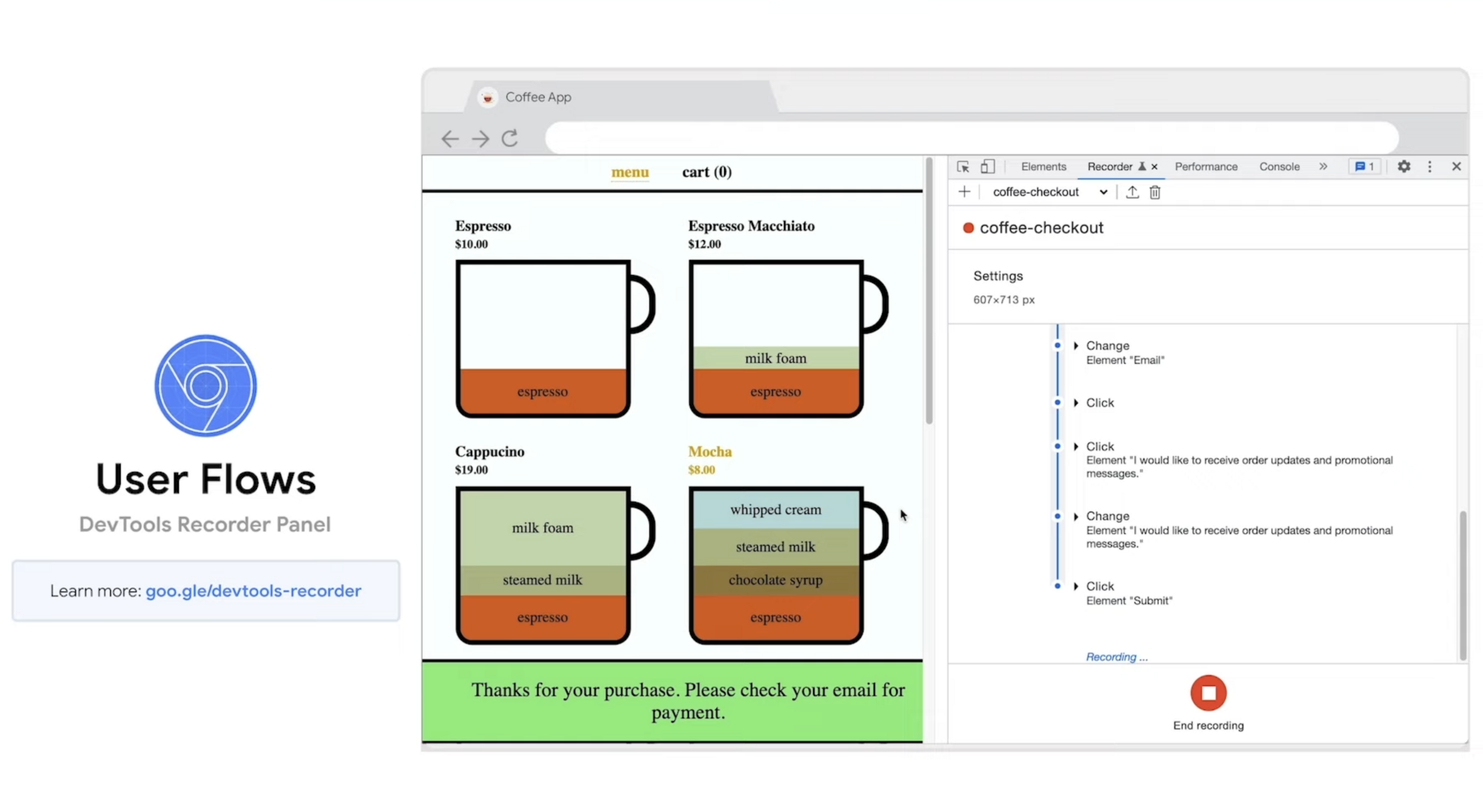Click the End recording stop button

pyautogui.click(x=1207, y=693)
